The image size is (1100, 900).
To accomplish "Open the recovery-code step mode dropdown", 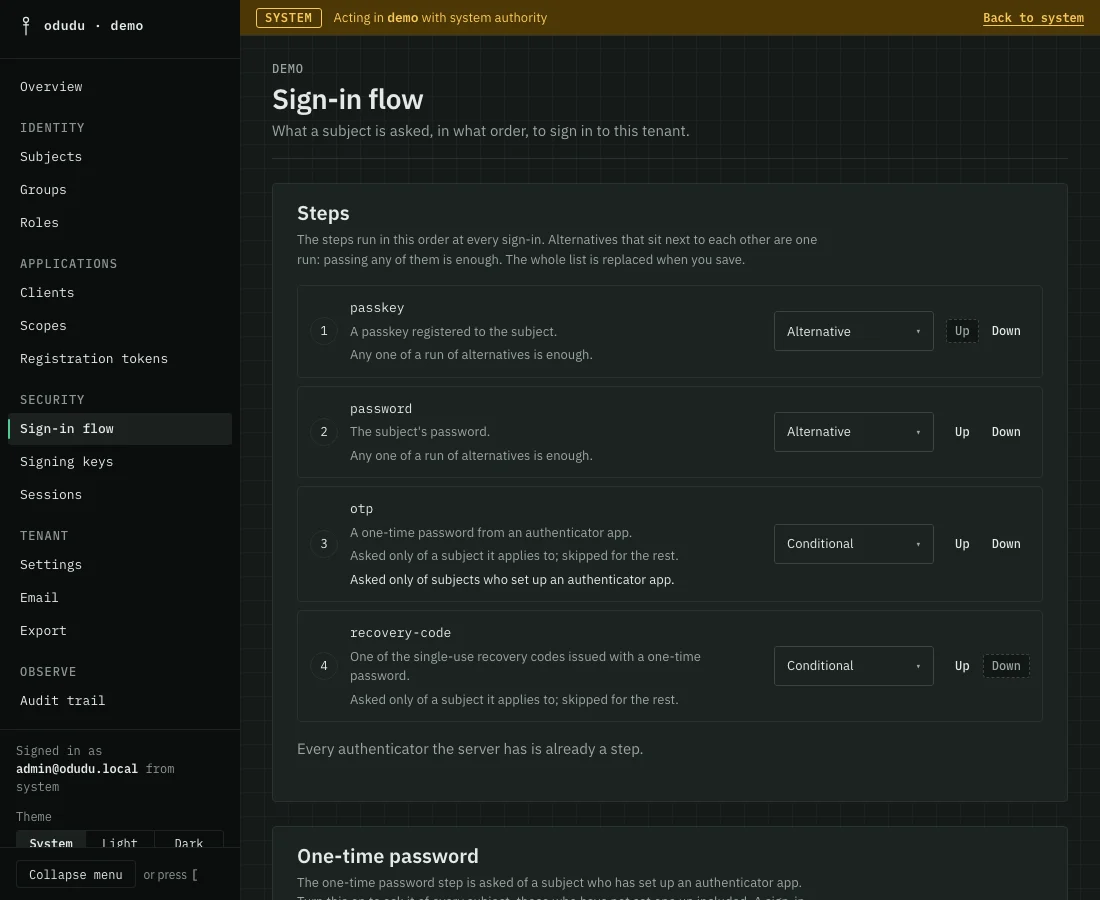I will [853, 666].
